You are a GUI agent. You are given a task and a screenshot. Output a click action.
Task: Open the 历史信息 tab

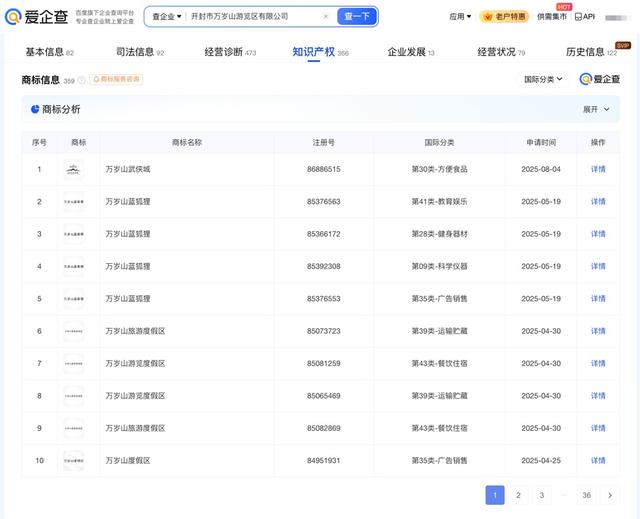pyautogui.click(x=592, y=52)
